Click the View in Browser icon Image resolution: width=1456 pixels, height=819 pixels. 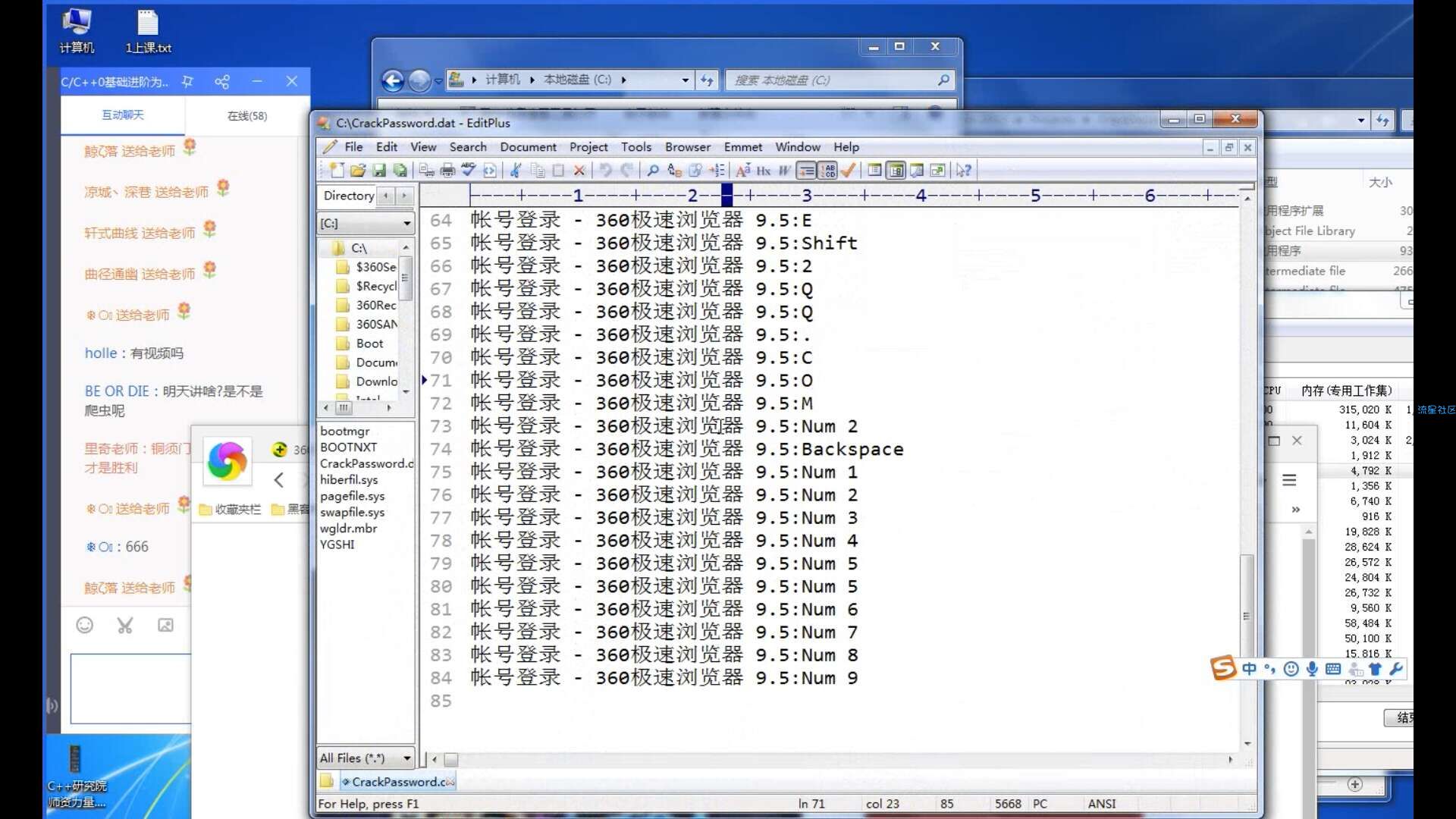(x=490, y=171)
